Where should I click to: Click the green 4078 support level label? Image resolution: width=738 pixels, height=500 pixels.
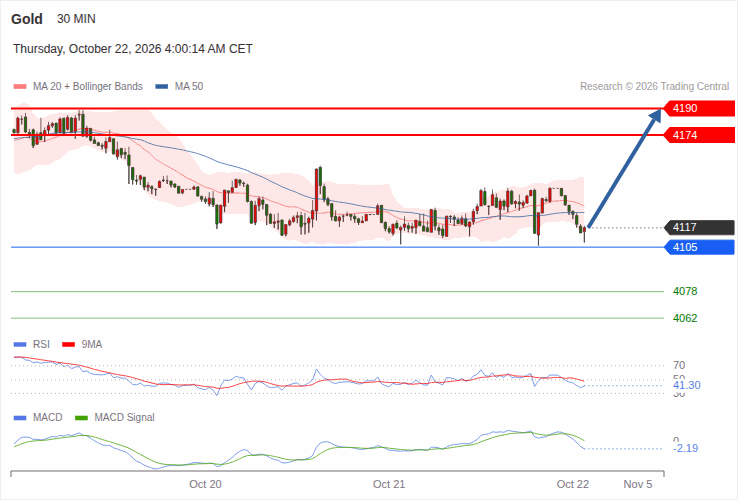pos(685,291)
